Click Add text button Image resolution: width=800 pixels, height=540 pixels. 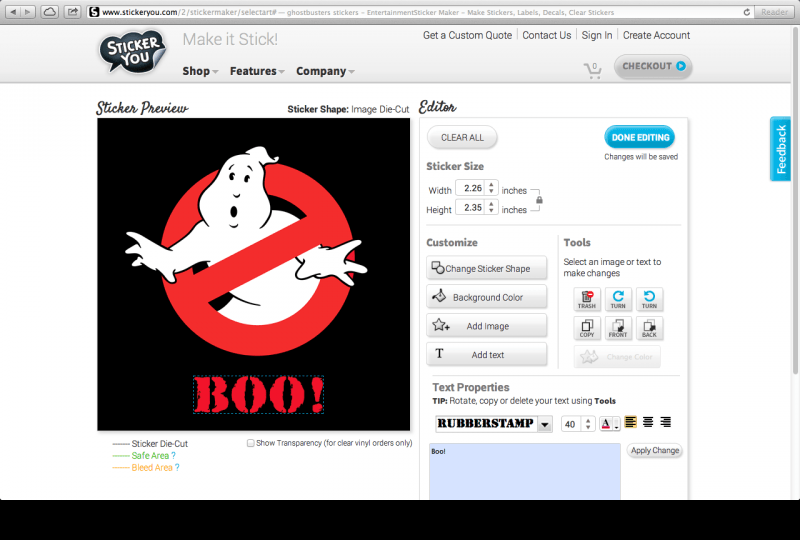click(x=487, y=354)
